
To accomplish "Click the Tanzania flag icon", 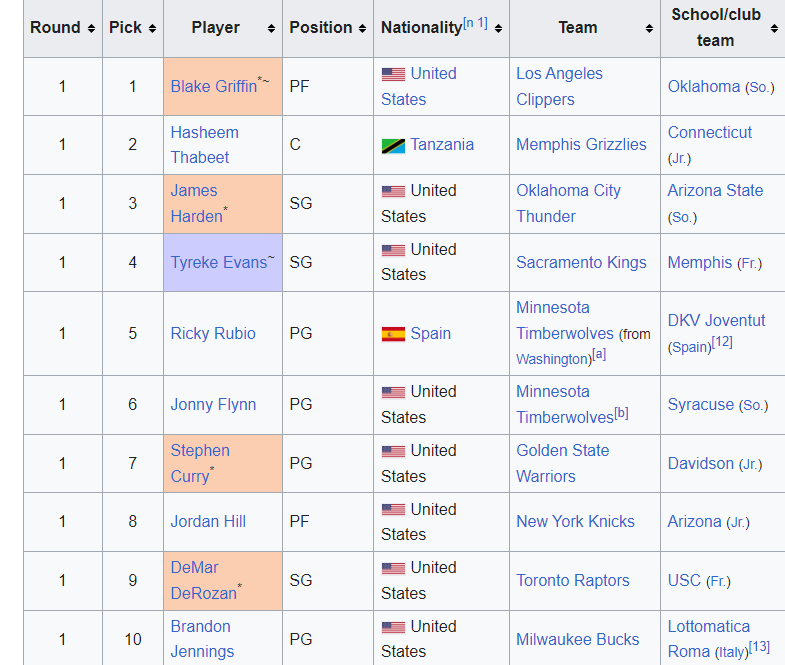I will pos(393,146).
